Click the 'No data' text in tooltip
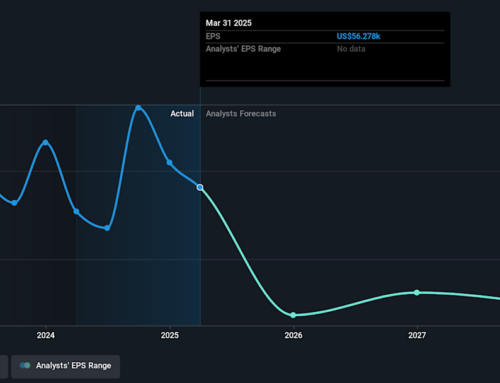The width and height of the screenshot is (500, 383). click(x=351, y=49)
